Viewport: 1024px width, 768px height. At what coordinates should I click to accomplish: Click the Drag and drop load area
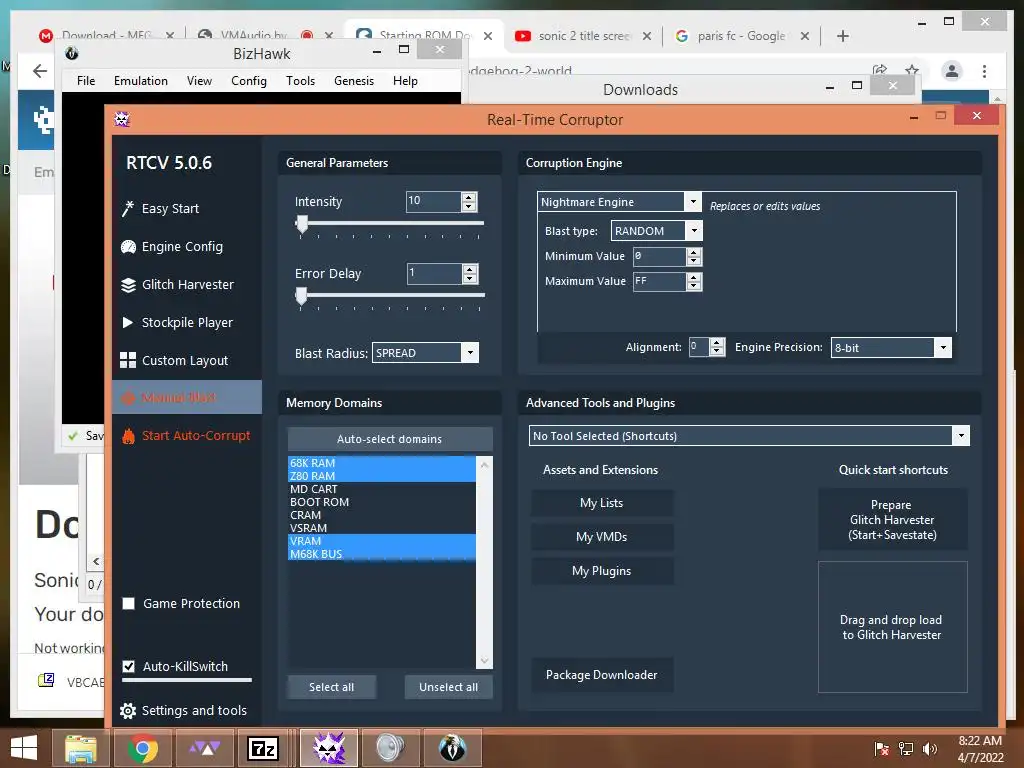pos(892,627)
